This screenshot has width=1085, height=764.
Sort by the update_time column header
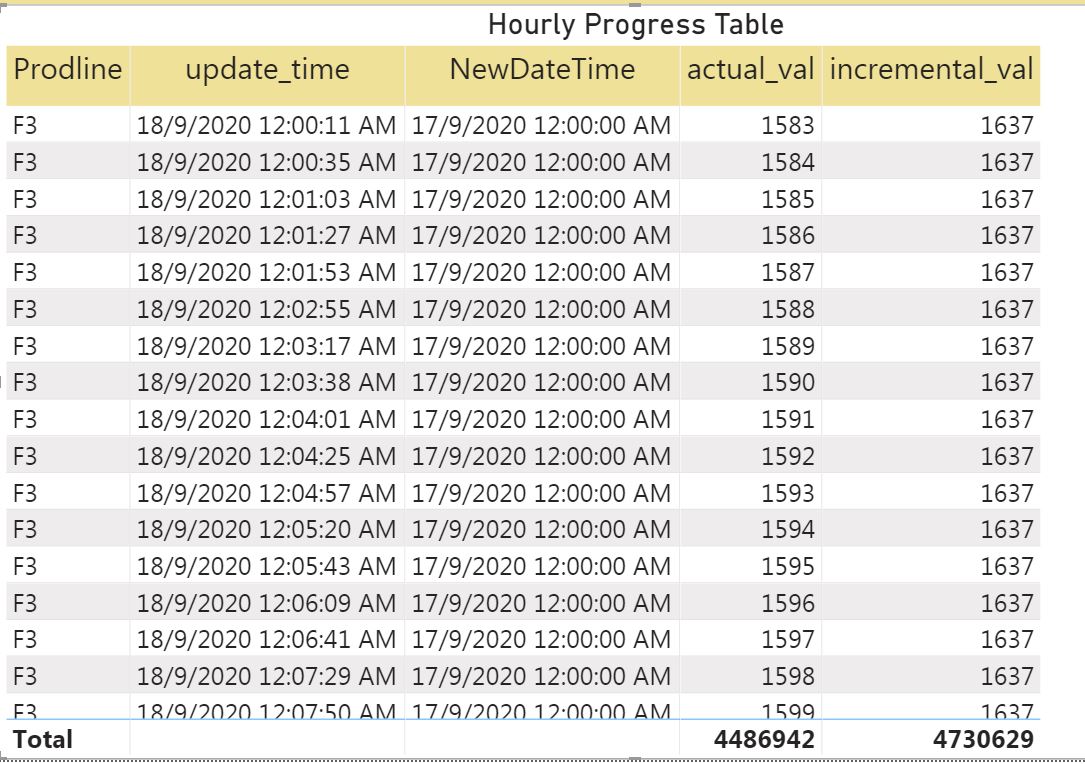(x=267, y=69)
